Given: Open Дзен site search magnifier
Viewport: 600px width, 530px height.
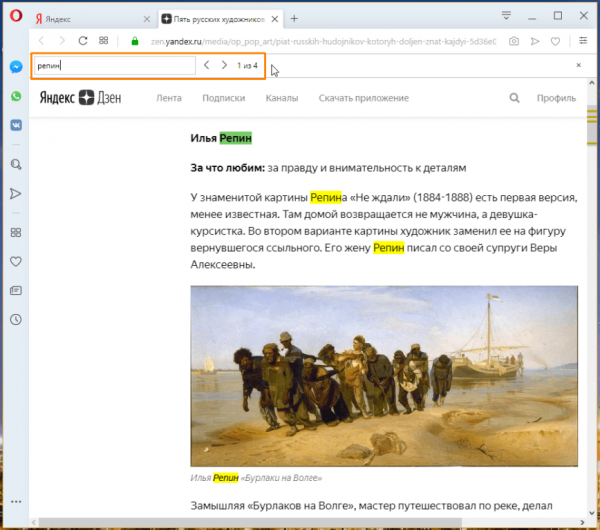Looking at the screenshot, I should pyautogui.click(x=514, y=98).
